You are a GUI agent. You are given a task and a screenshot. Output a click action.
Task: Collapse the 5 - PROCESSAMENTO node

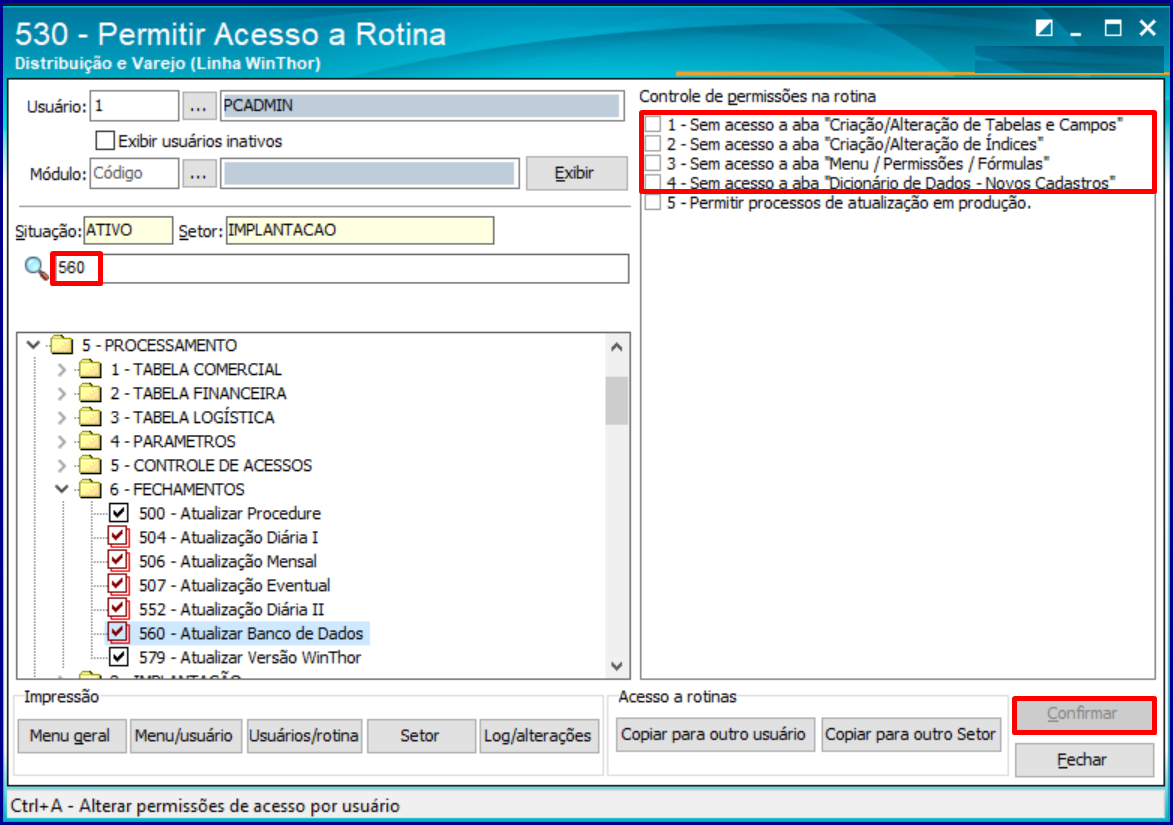33,345
